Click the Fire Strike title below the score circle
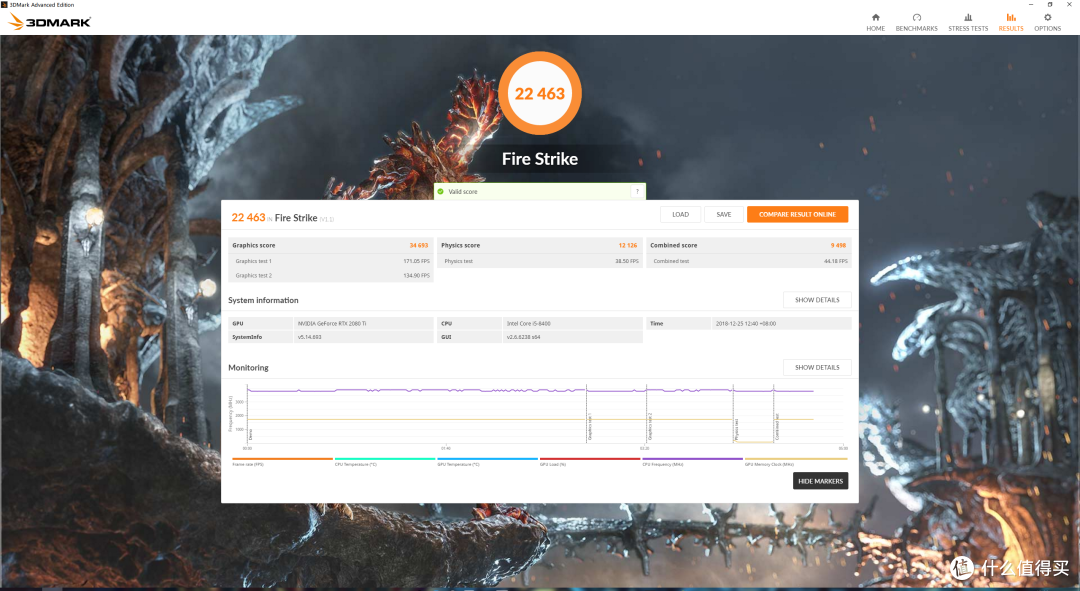The height and width of the screenshot is (591, 1080). (x=540, y=159)
